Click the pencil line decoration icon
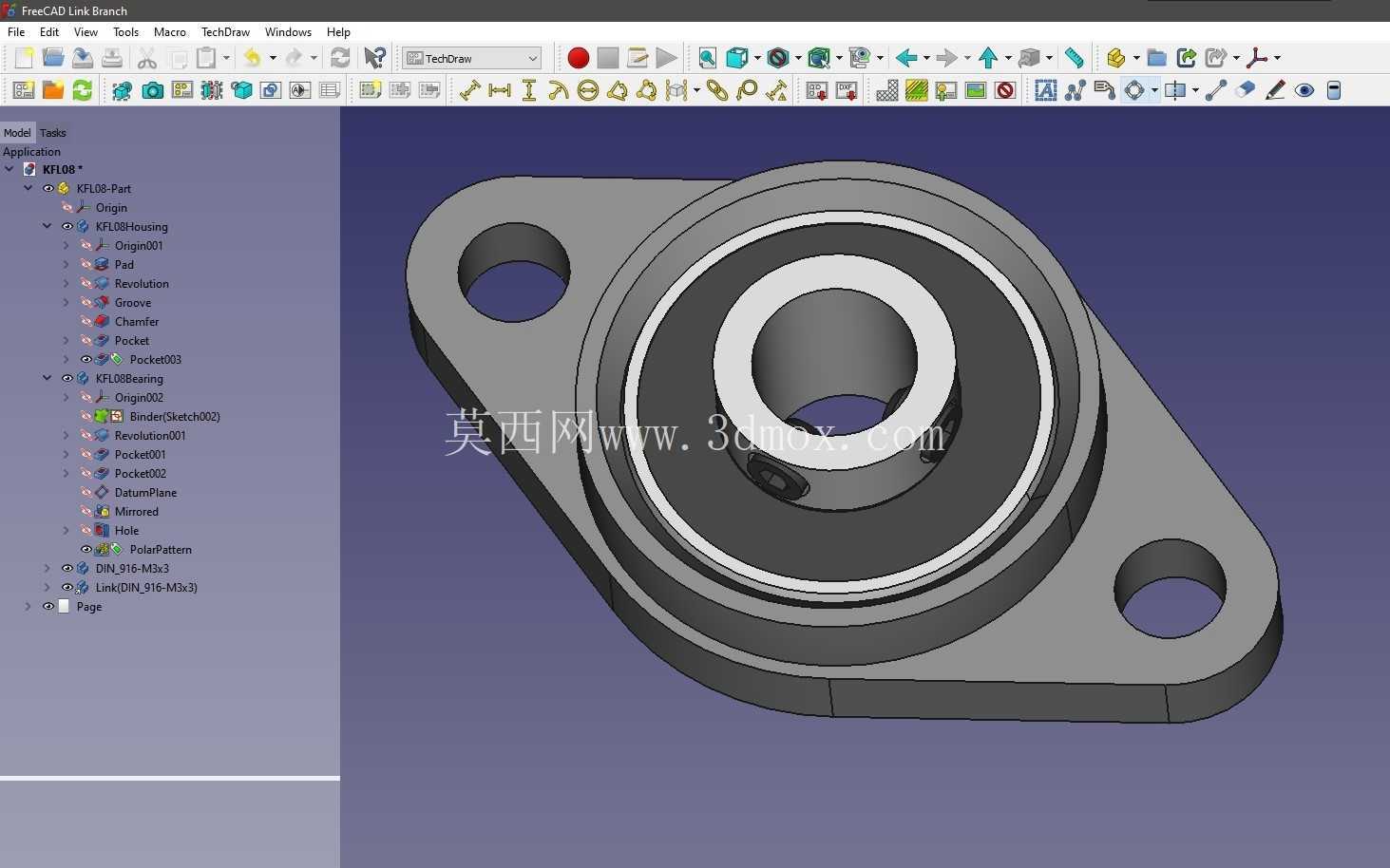Viewport: 1390px width, 868px height. pos(1275,90)
